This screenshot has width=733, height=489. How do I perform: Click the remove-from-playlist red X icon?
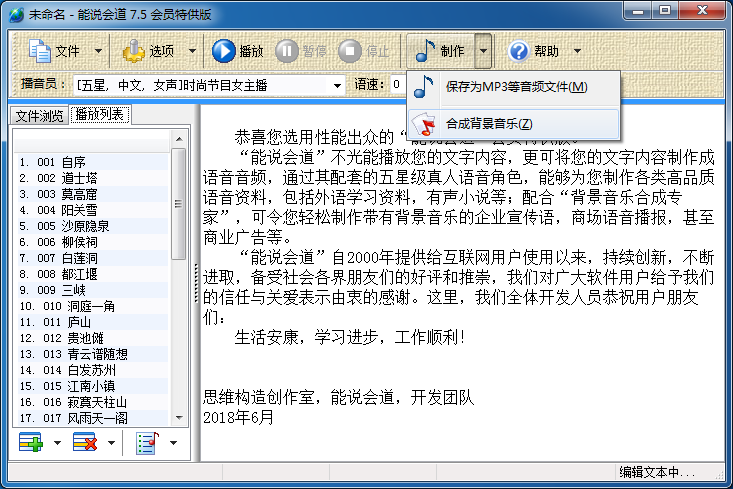(85, 442)
